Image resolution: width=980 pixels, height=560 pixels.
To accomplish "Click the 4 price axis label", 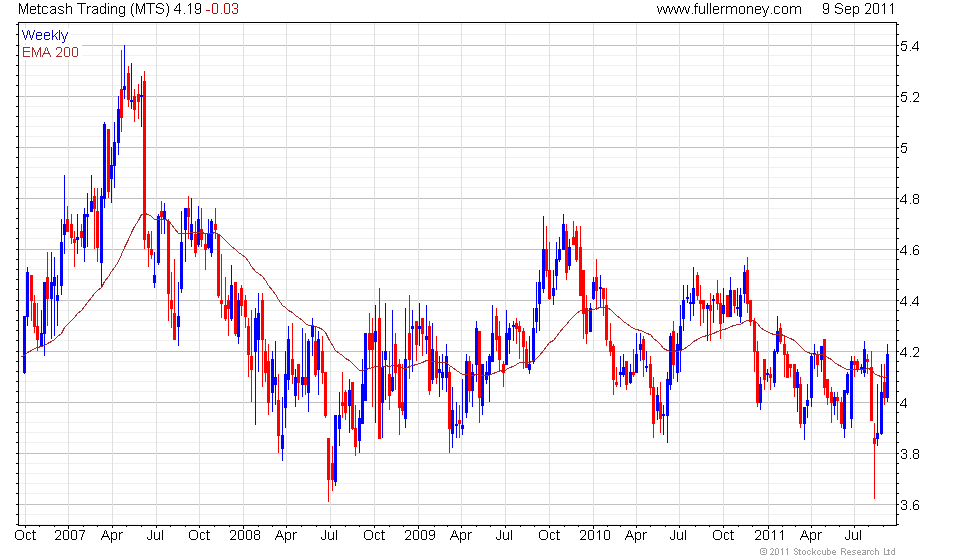I will pyautogui.click(x=904, y=403).
